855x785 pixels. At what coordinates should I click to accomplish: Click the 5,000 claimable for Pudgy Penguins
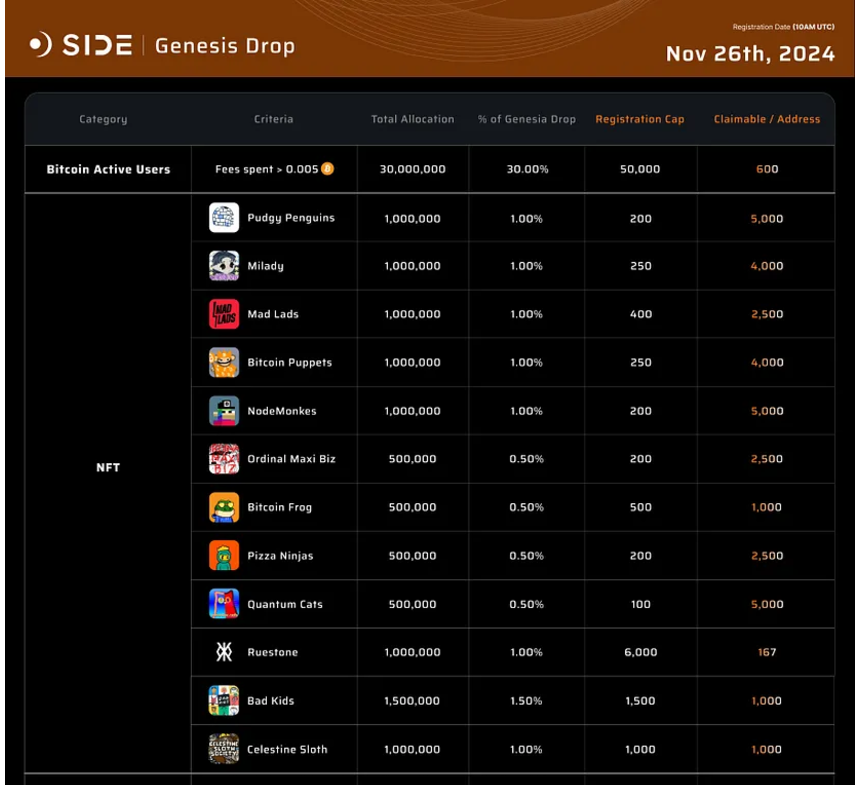click(767, 219)
